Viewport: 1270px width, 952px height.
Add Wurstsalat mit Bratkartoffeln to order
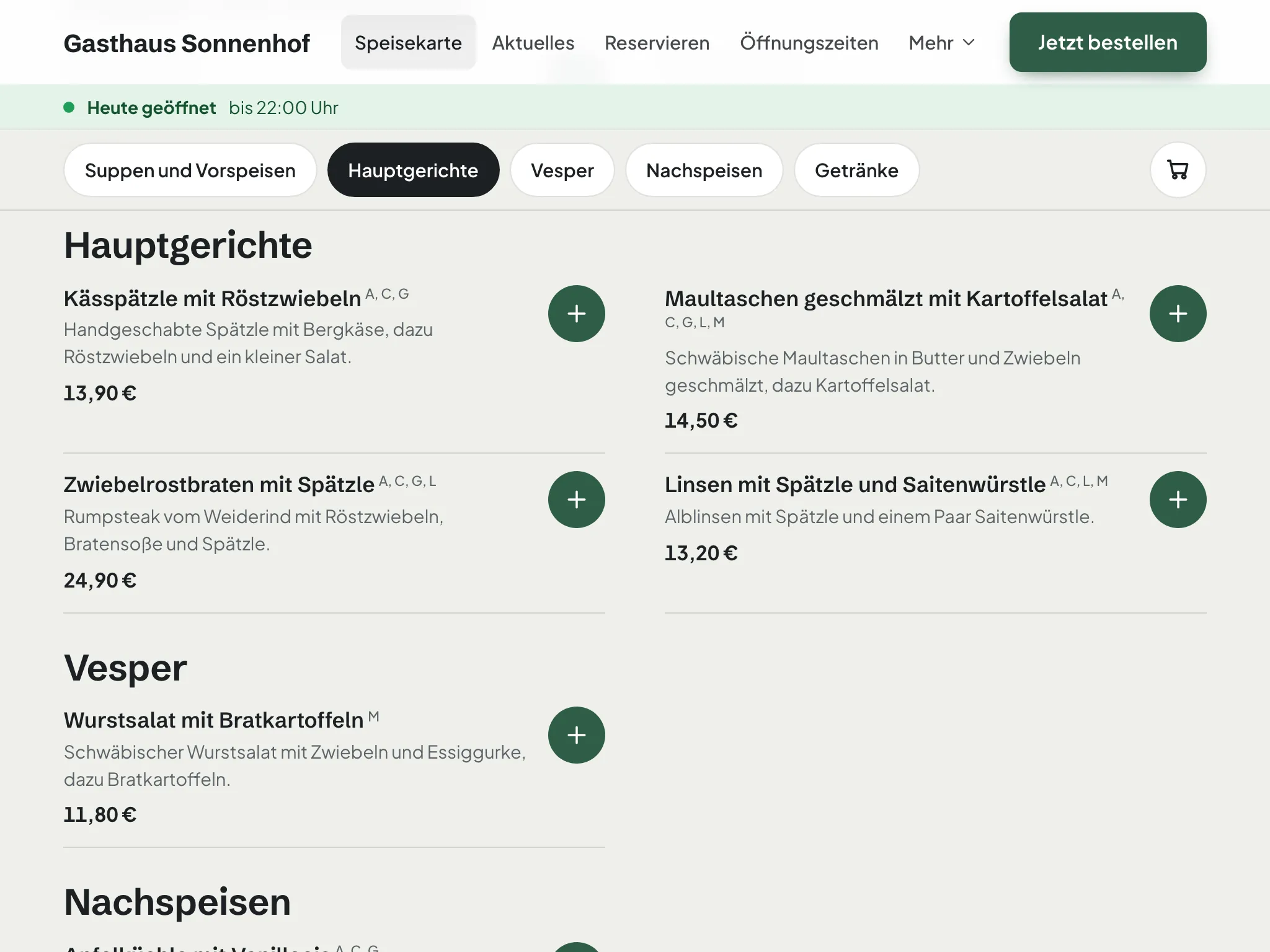[576, 735]
